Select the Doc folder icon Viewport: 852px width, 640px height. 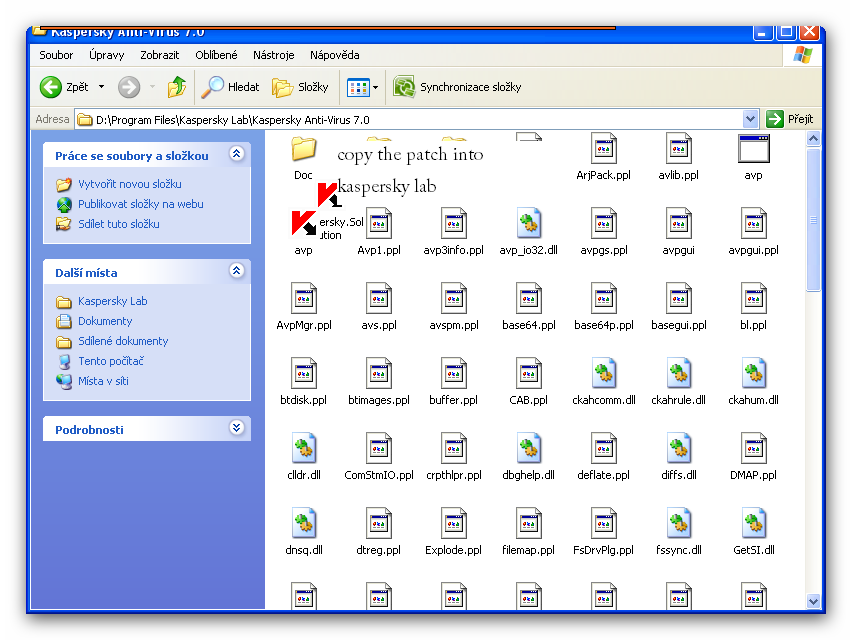[304, 149]
